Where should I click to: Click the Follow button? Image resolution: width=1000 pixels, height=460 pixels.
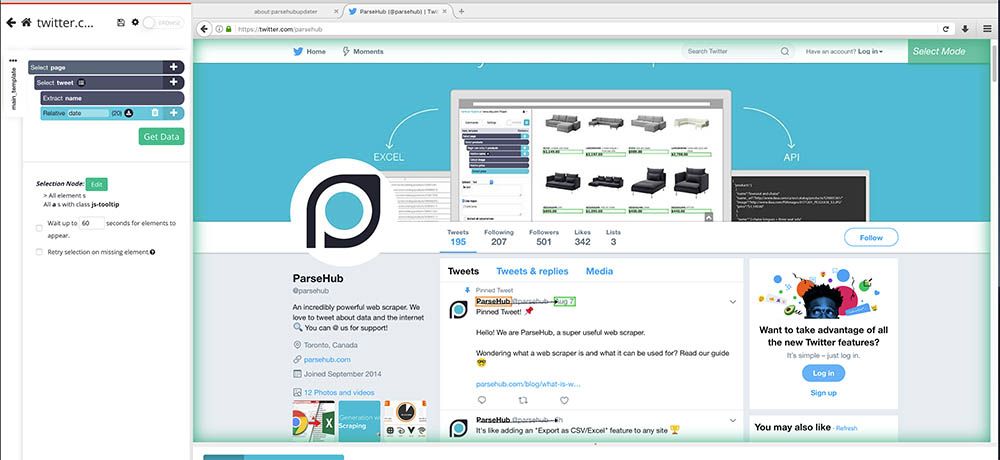coord(871,237)
